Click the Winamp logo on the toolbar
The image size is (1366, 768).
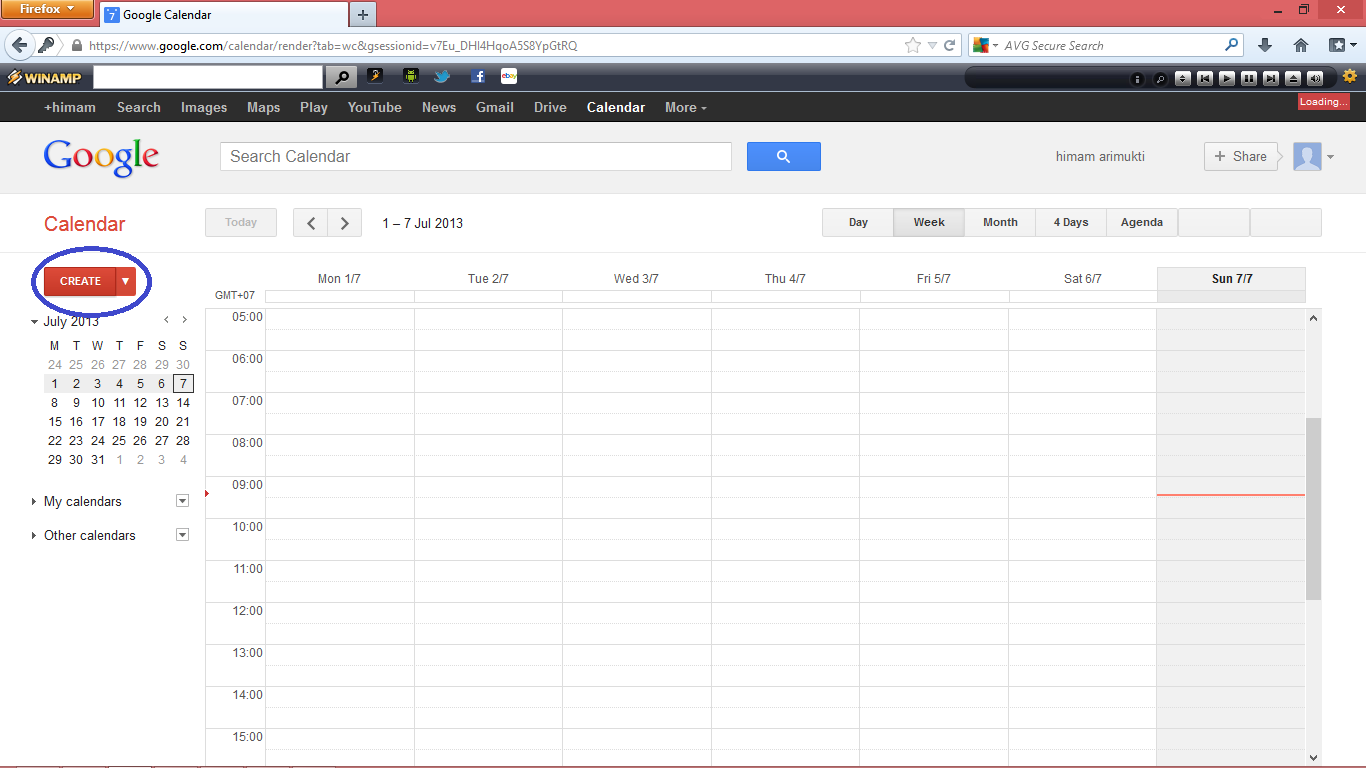click(45, 77)
